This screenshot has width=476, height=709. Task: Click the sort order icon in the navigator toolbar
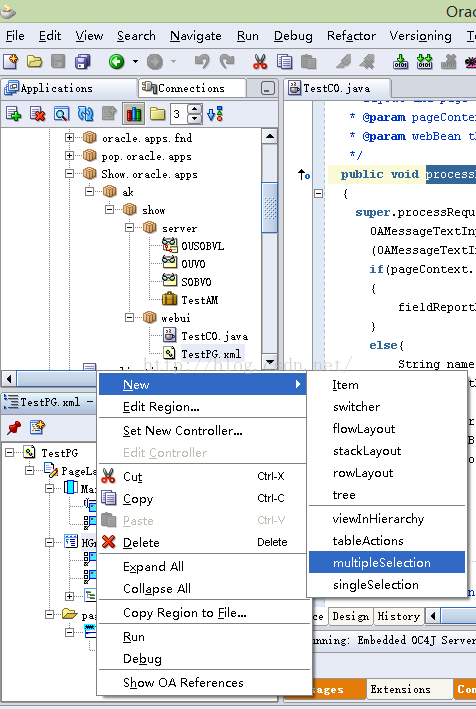[215, 114]
